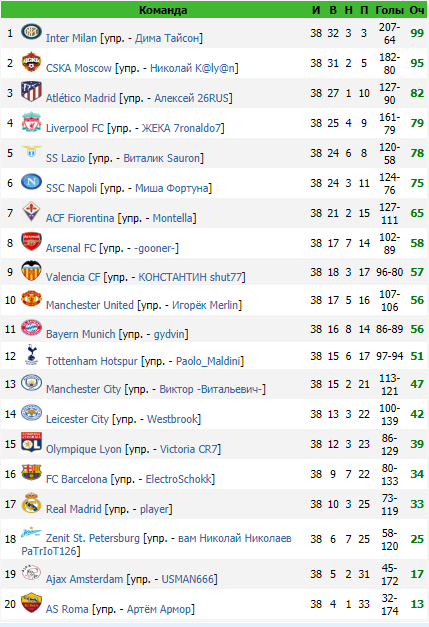Click the FC Barcelona crest icon
This screenshot has height=627, width=429.
(x=31, y=472)
